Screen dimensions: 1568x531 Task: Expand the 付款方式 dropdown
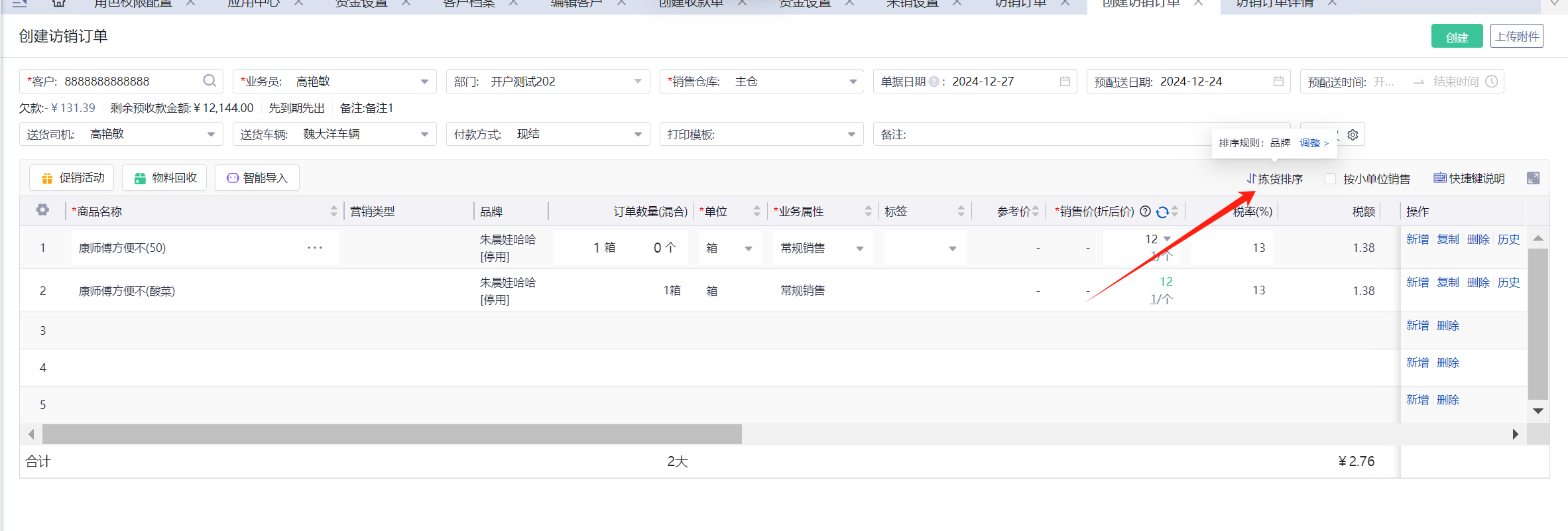coord(638,135)
